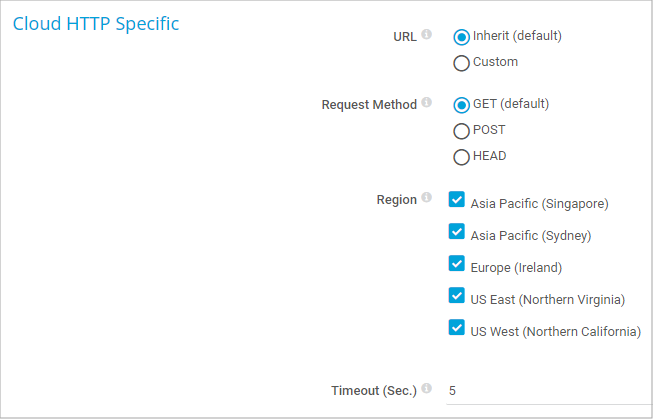Select the Custom URL radio button

pos(461,63)
